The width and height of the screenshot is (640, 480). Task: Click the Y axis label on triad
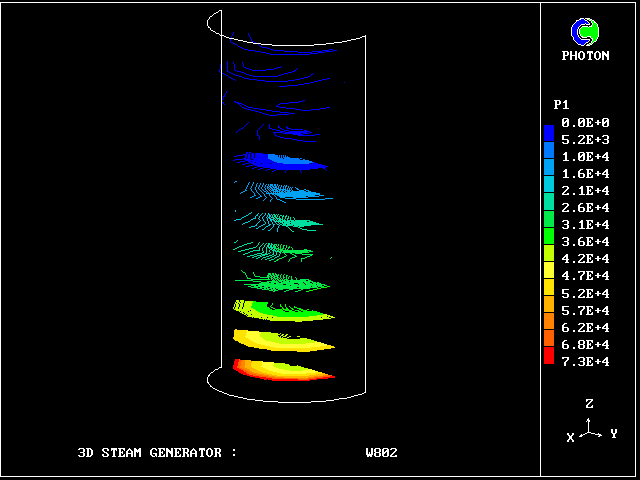(613, 434)
